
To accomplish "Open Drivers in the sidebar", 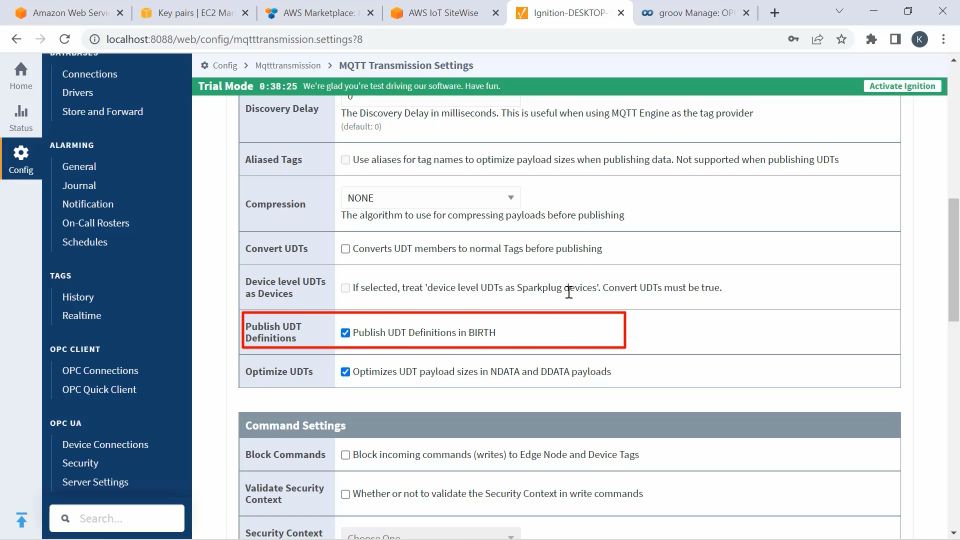I will [77, 92].
